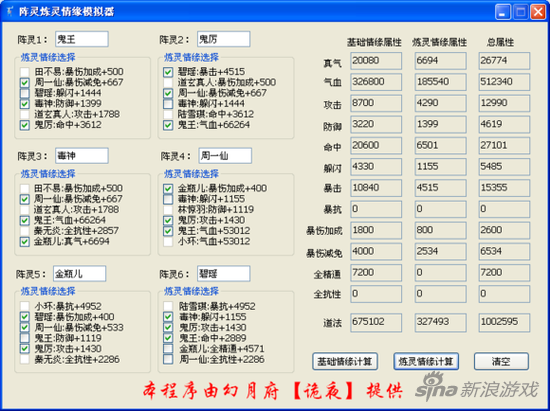Check 小环:气血+53012 checkbox
Viewport: 550px width, 411px height.
168,241
